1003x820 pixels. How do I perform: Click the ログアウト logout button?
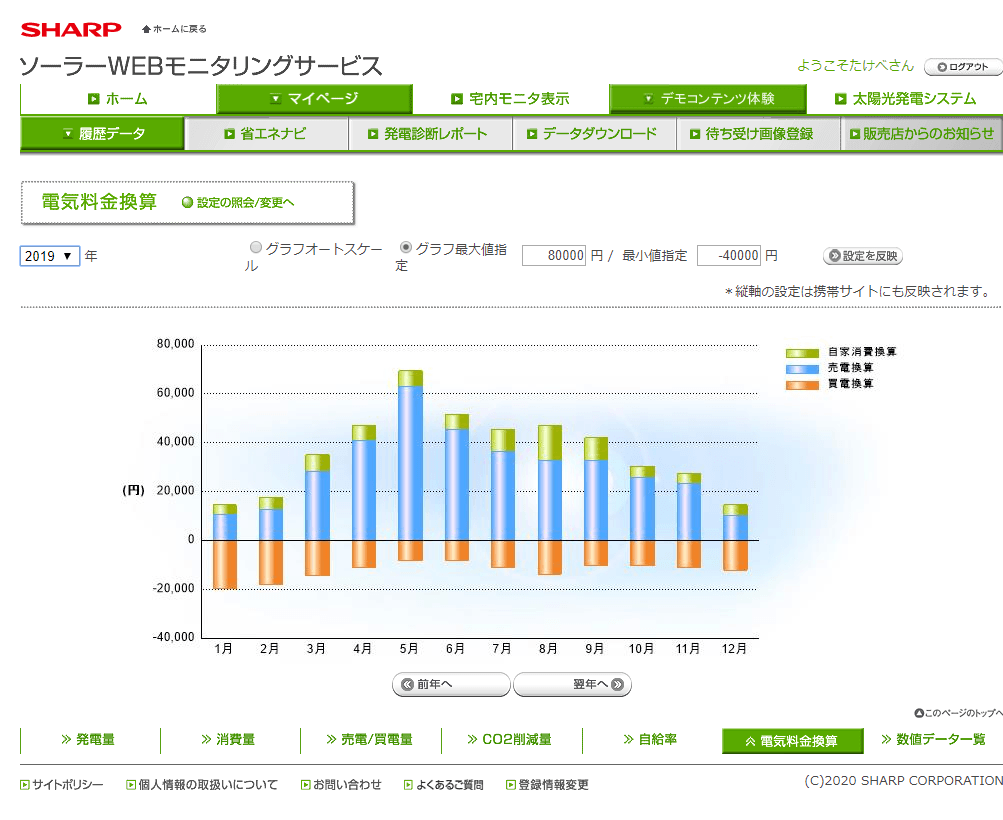click(963, 67)
